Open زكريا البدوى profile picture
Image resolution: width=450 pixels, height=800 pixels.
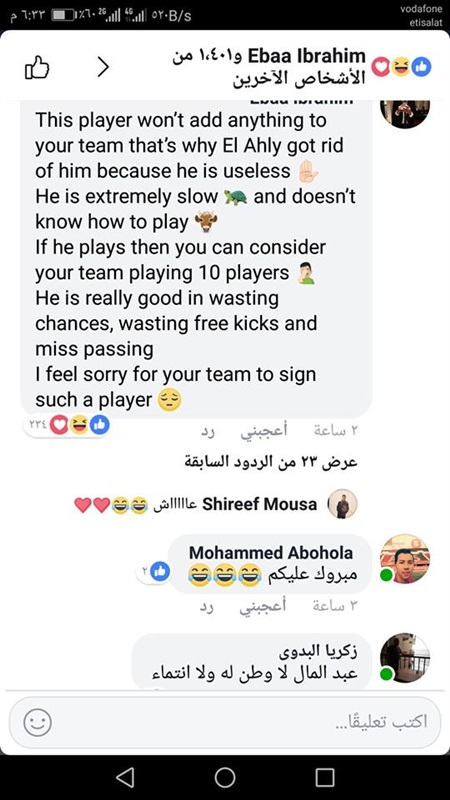[406, 658]
